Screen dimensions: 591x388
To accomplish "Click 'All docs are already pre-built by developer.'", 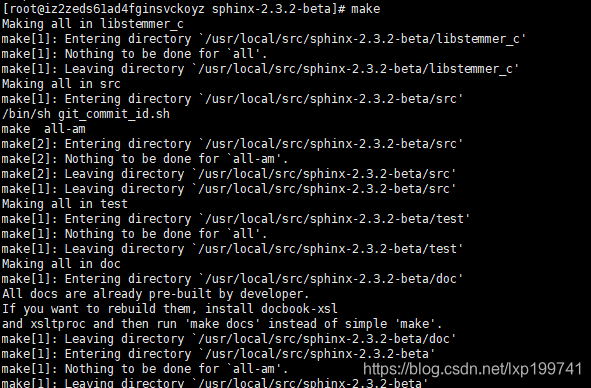I will [x=155, y=294].
